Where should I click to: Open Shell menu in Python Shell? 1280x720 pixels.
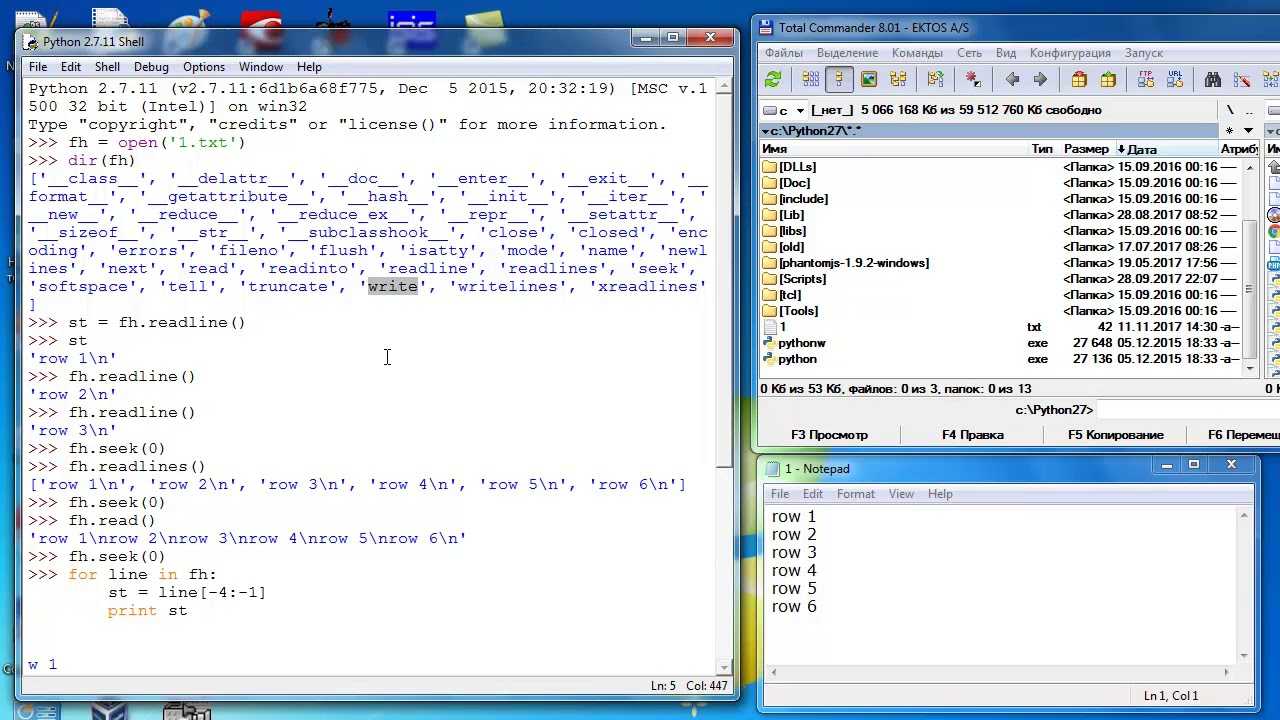(107, 67)
